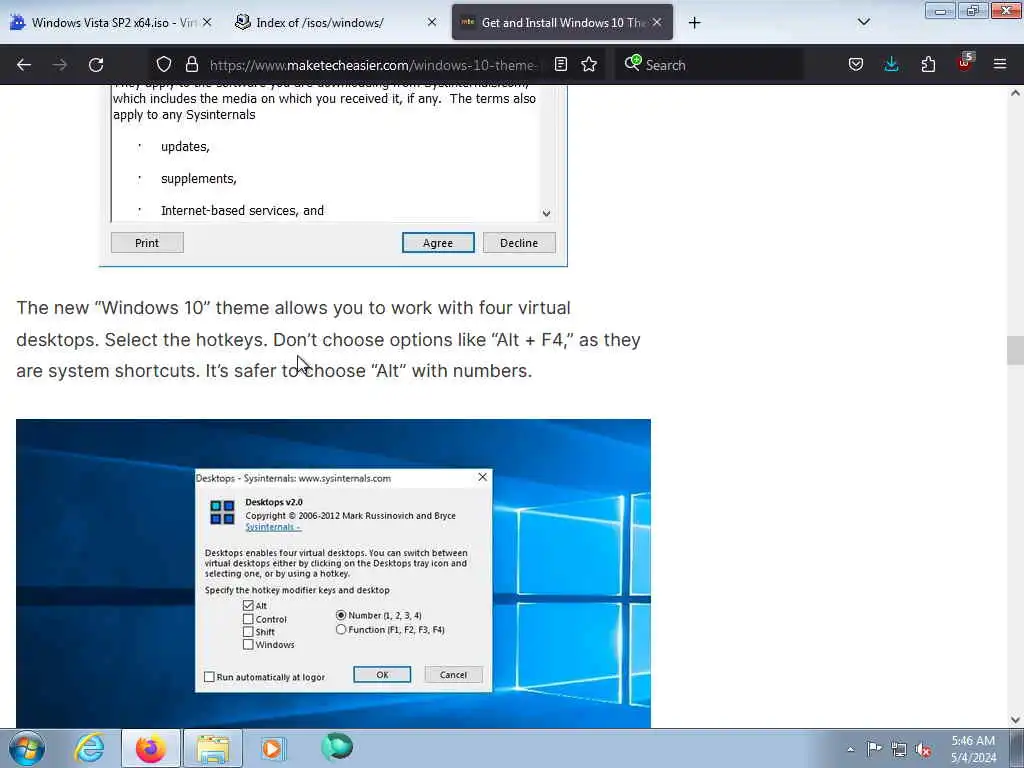This screenshot has width=1024, height=768.
Task: Open Action Center flag icon
Action: [874, 749]
